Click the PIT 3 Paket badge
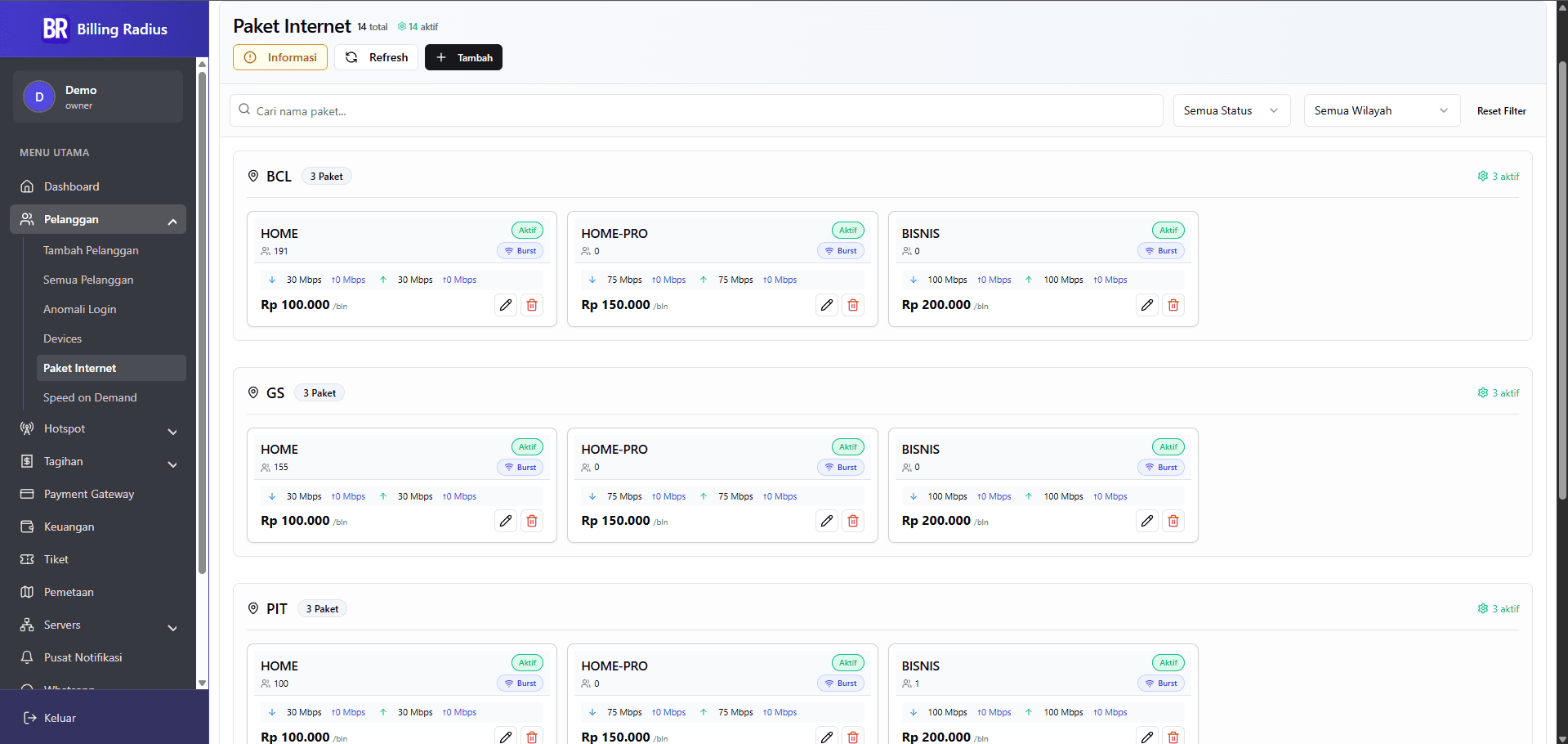Viewport: 1568px width, 744px height. coord(323,608)
